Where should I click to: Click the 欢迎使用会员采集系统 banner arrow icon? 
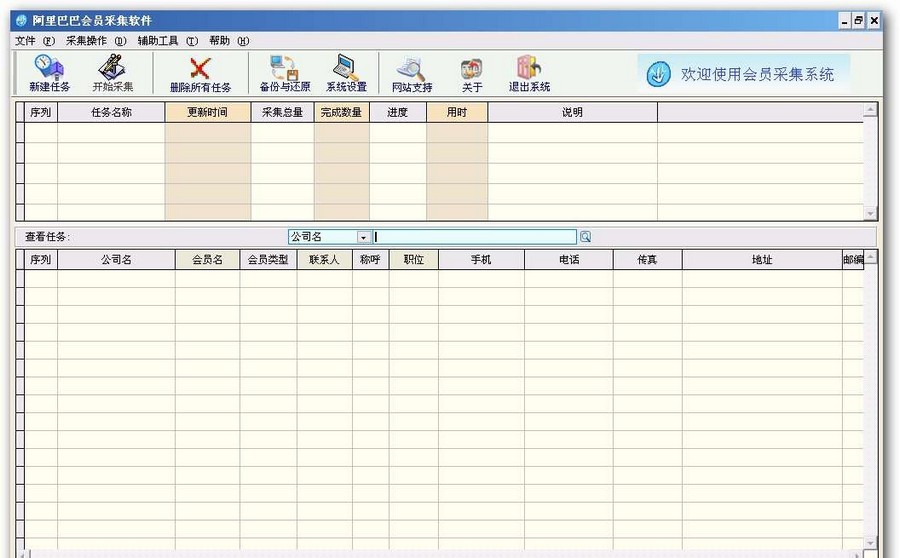coord(658,75)
